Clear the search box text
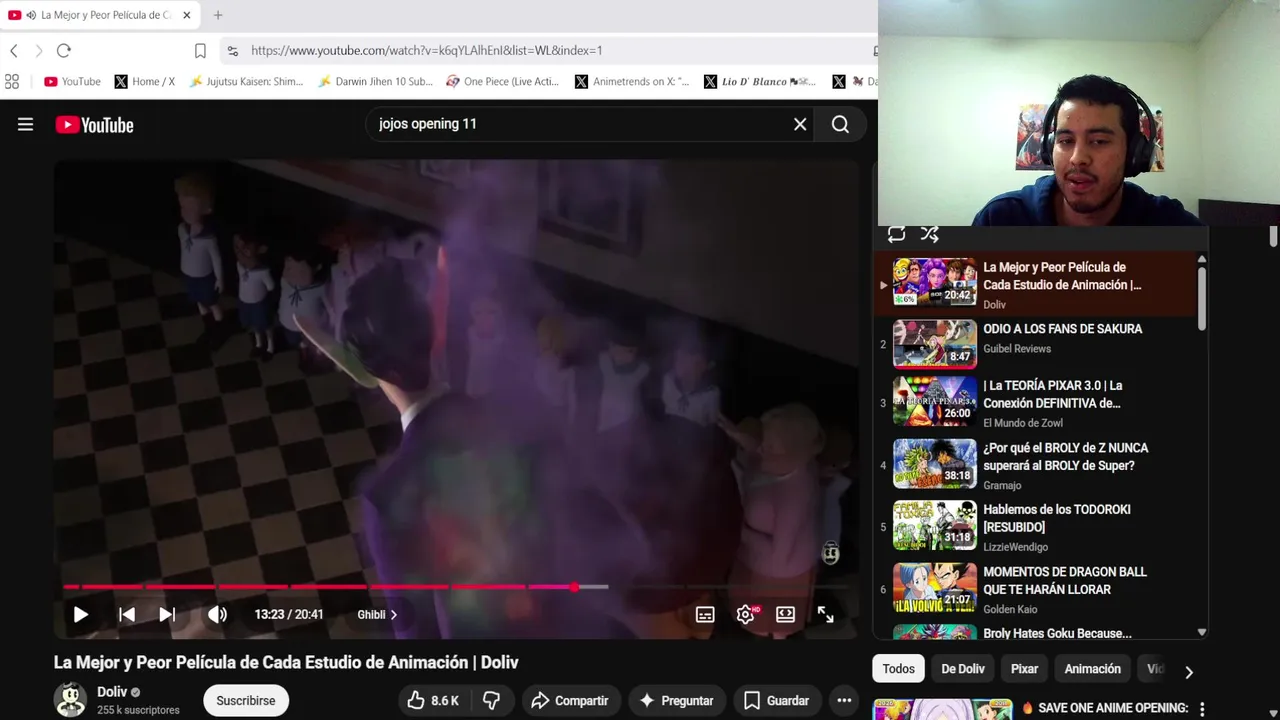The image size is (1280, 720). [x=800, y=124]
